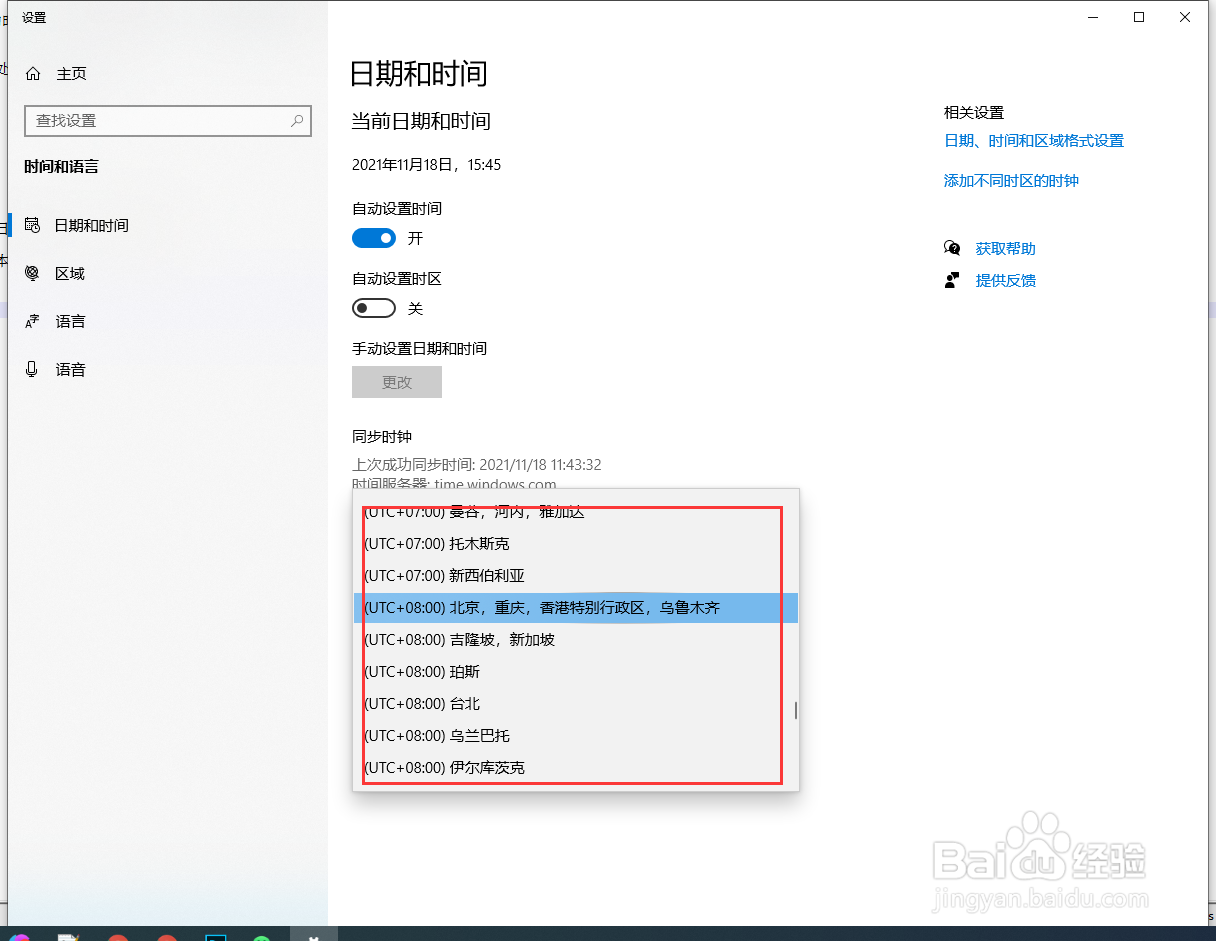Maximize the 设置 window
Screen dimensions: 1216x941
coord(1139,17)
